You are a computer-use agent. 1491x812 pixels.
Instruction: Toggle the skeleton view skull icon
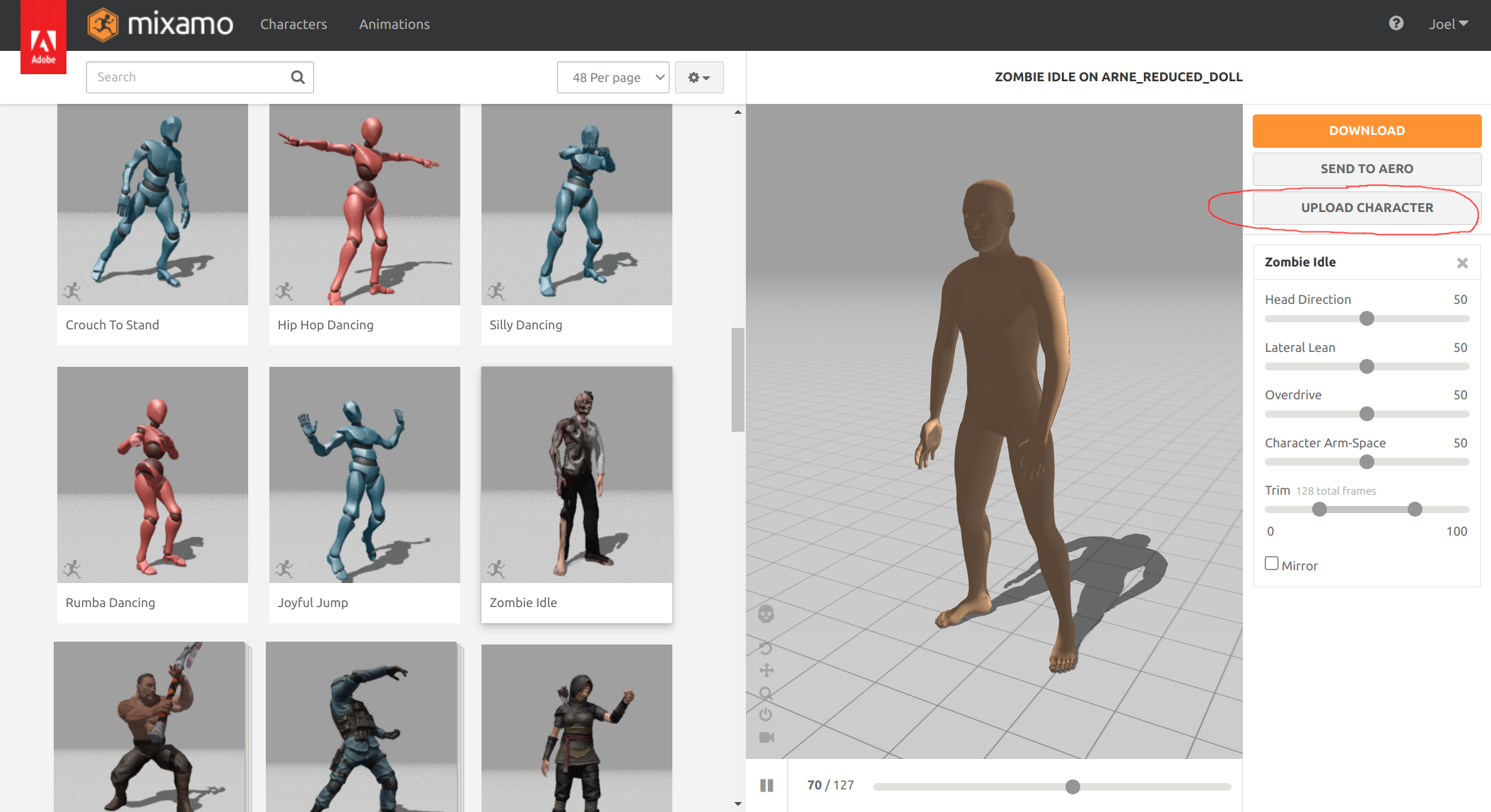[766, 613]
